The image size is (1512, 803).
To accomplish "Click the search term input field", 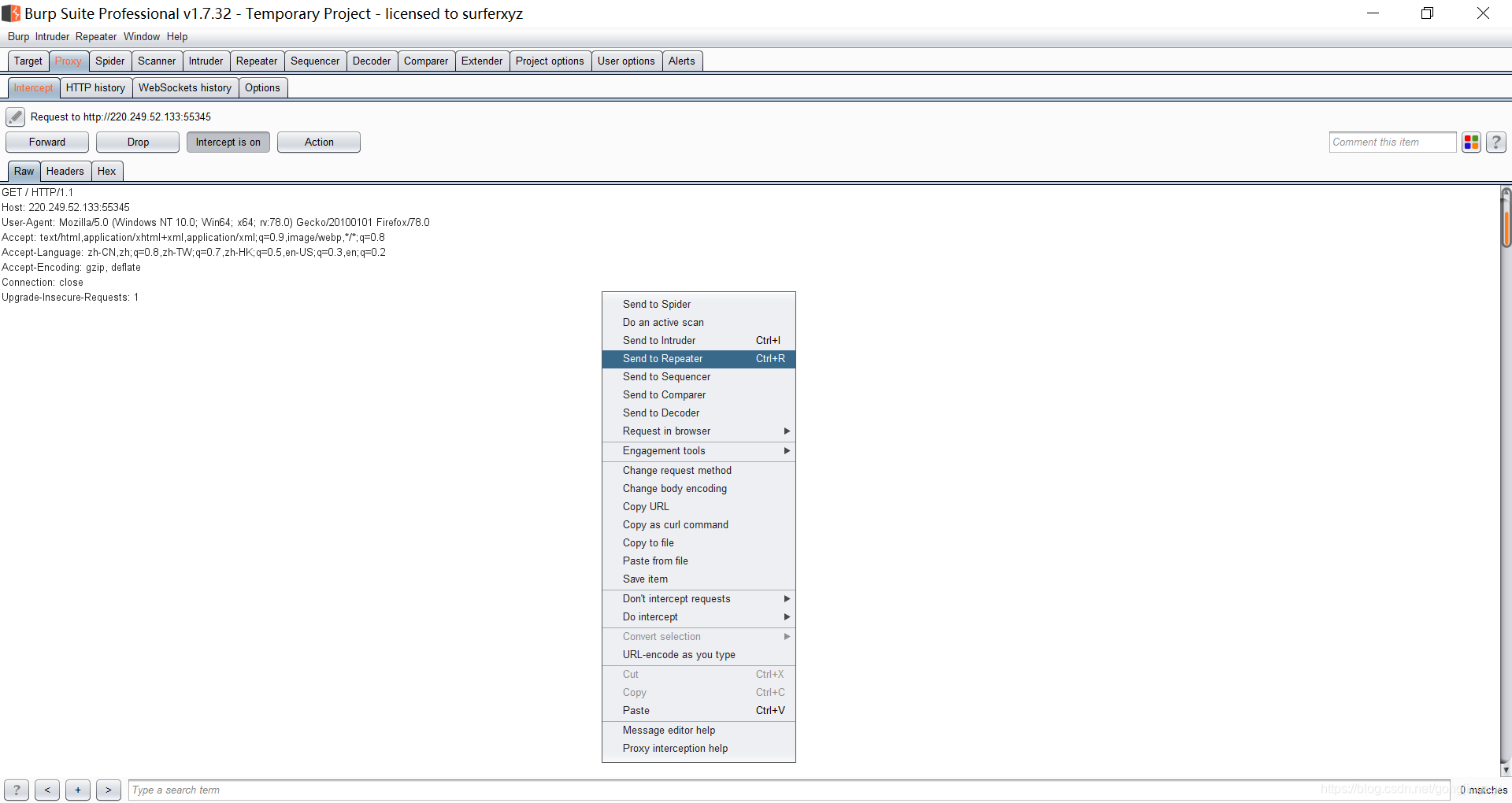I will [789, 790].
